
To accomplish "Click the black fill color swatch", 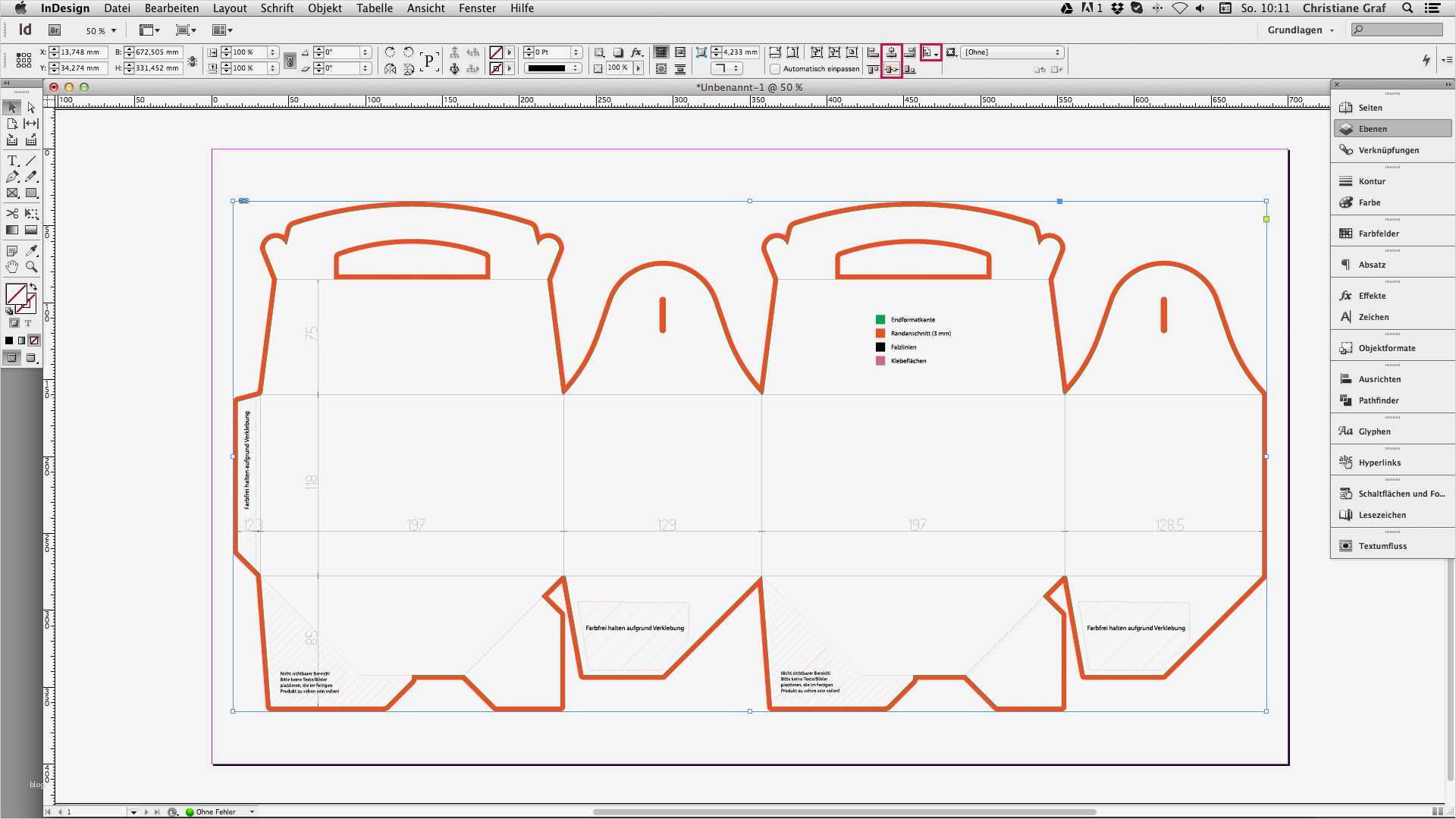I will click(11, 340).
